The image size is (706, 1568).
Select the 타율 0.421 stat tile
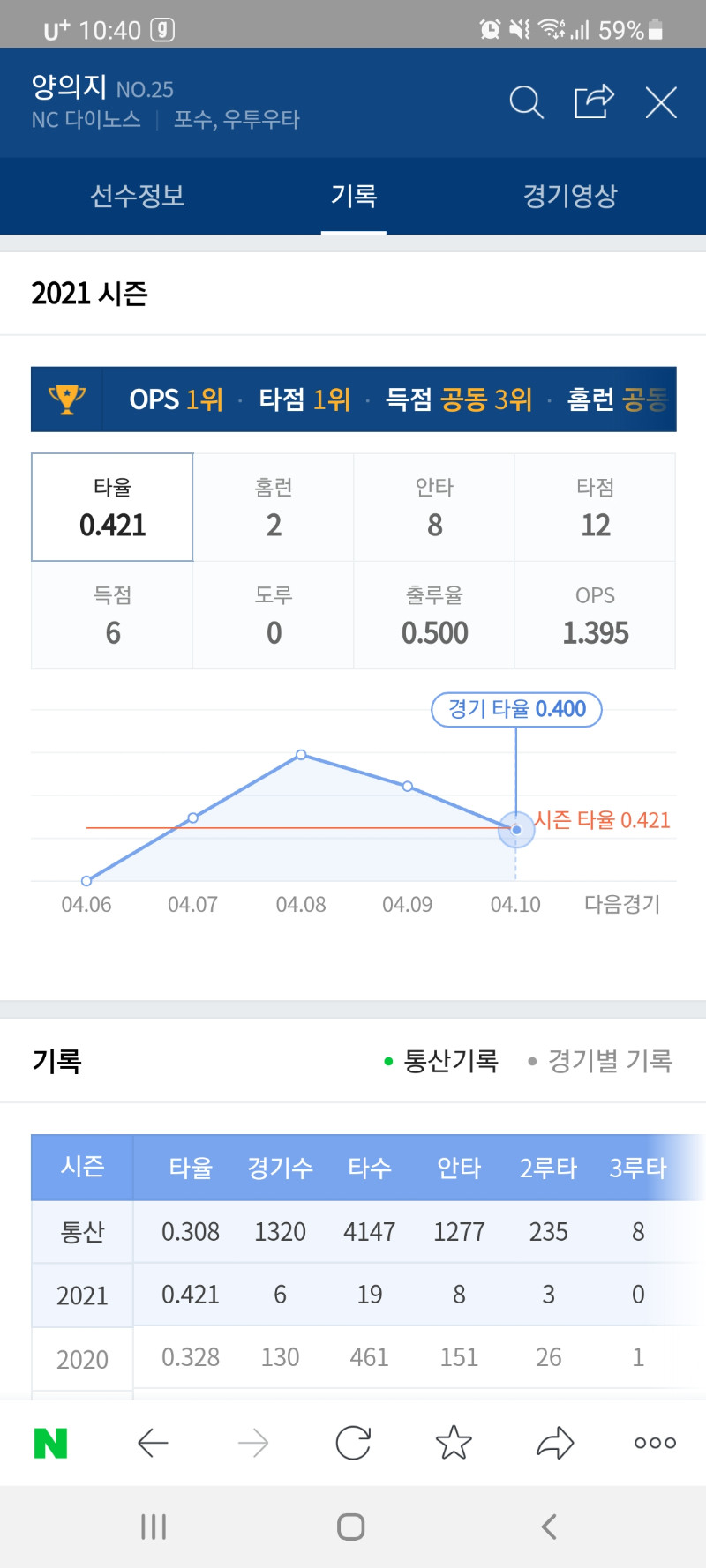[112, 507]
